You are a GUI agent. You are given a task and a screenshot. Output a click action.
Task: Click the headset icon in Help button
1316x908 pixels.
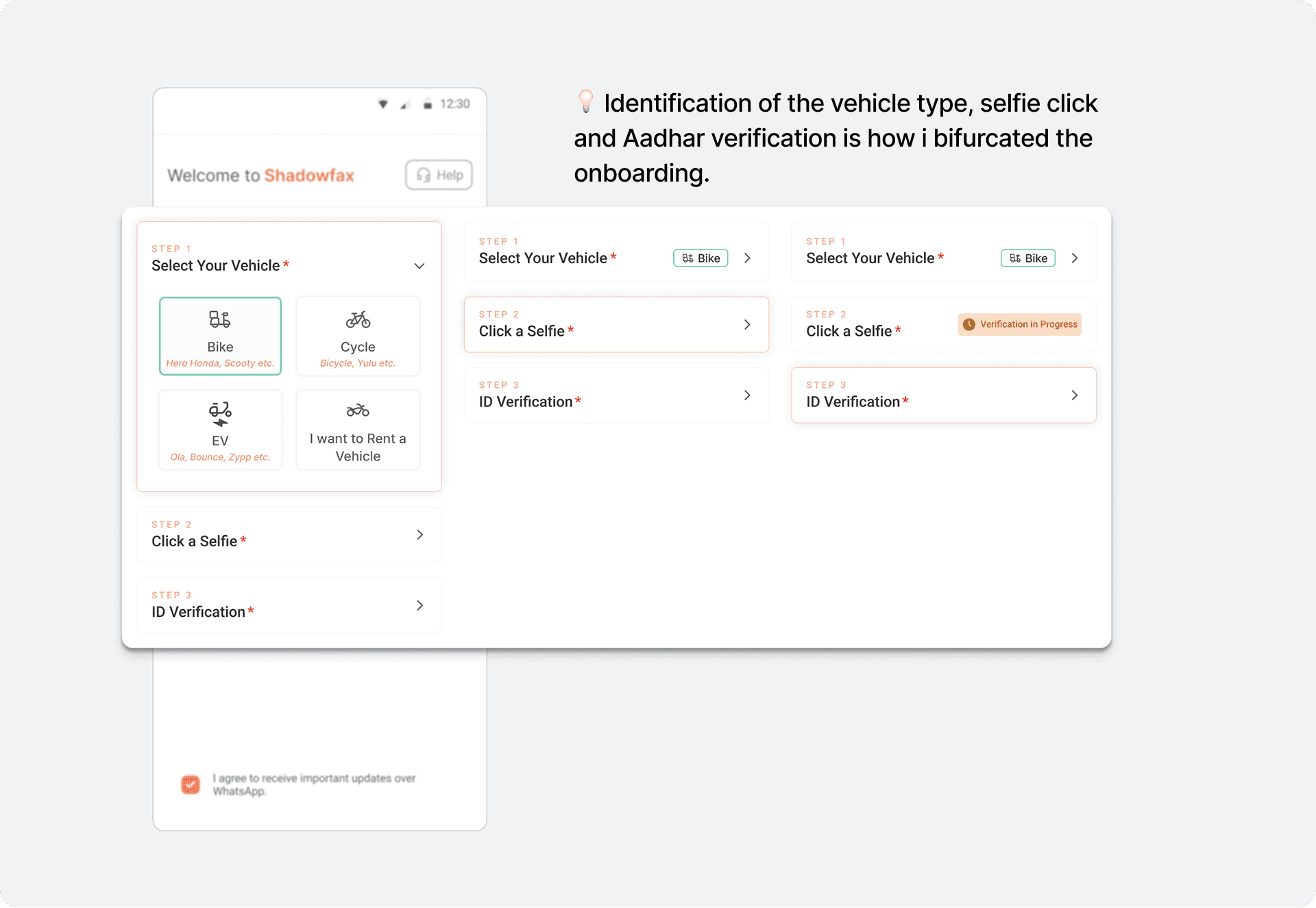pyautogui.click(x=424, y=175)
